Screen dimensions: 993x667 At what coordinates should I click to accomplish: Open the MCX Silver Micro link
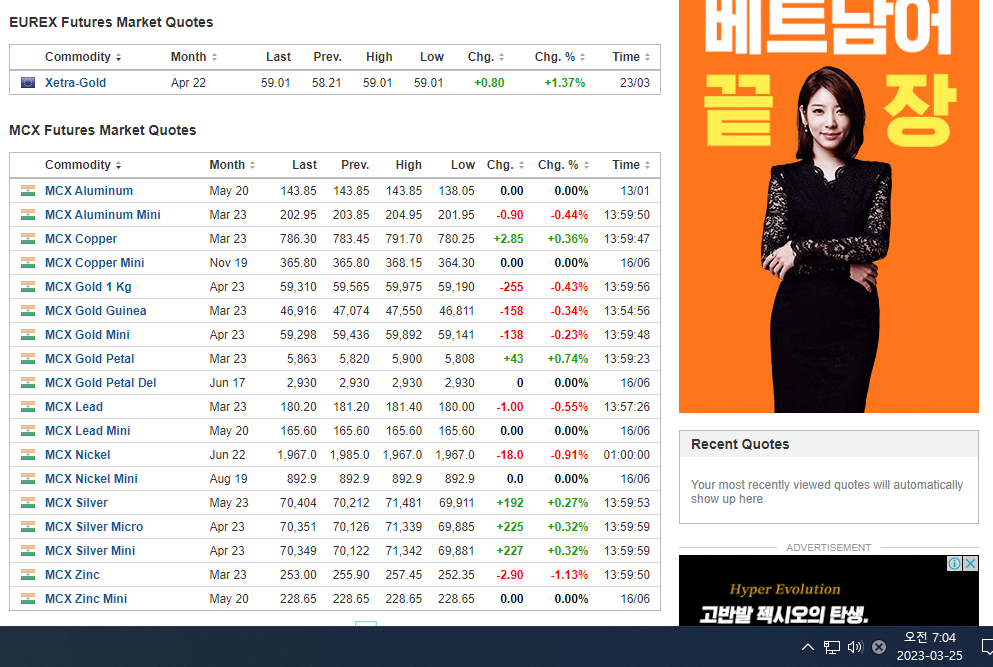pos(94,527)
